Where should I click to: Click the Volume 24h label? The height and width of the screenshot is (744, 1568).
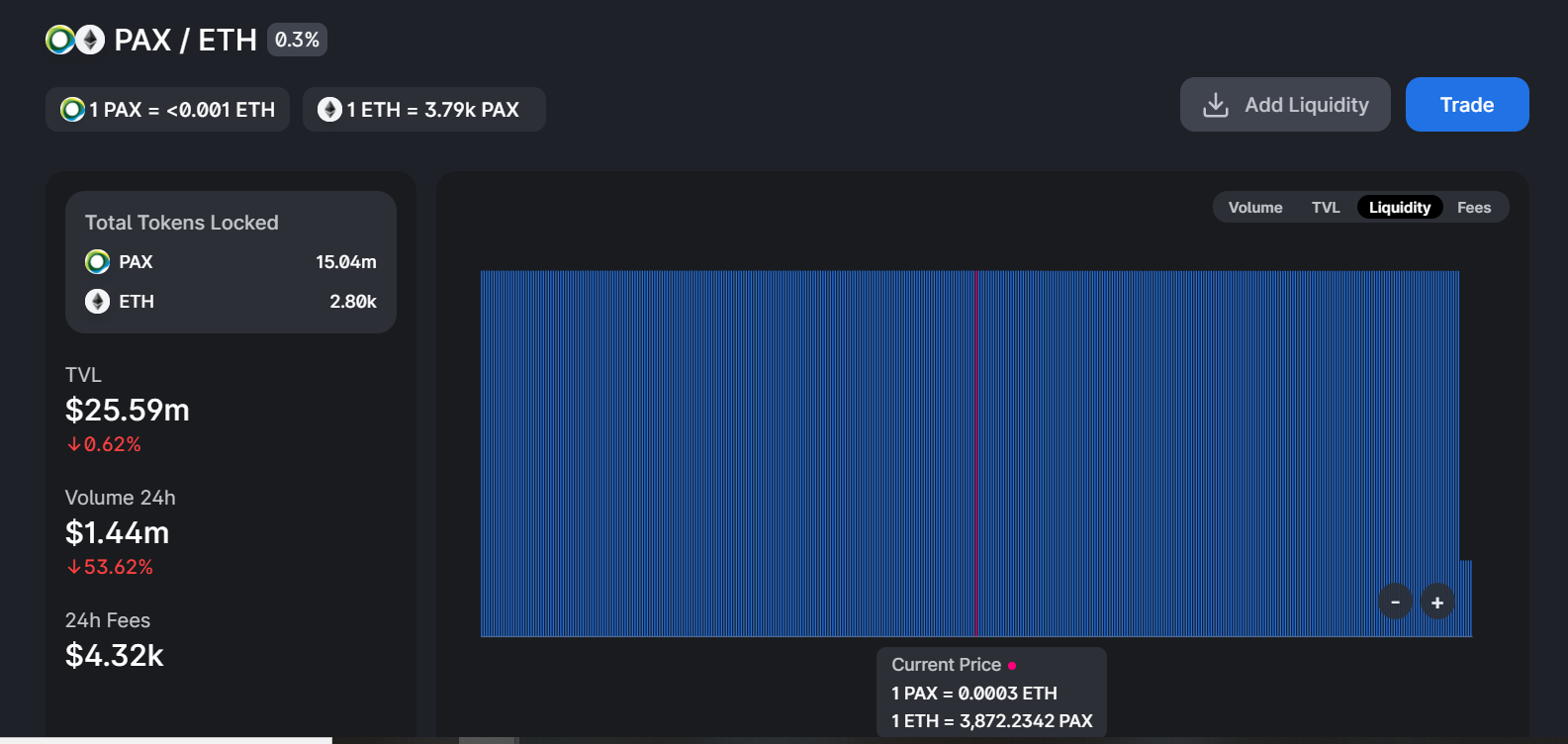[x=121, y=498]
